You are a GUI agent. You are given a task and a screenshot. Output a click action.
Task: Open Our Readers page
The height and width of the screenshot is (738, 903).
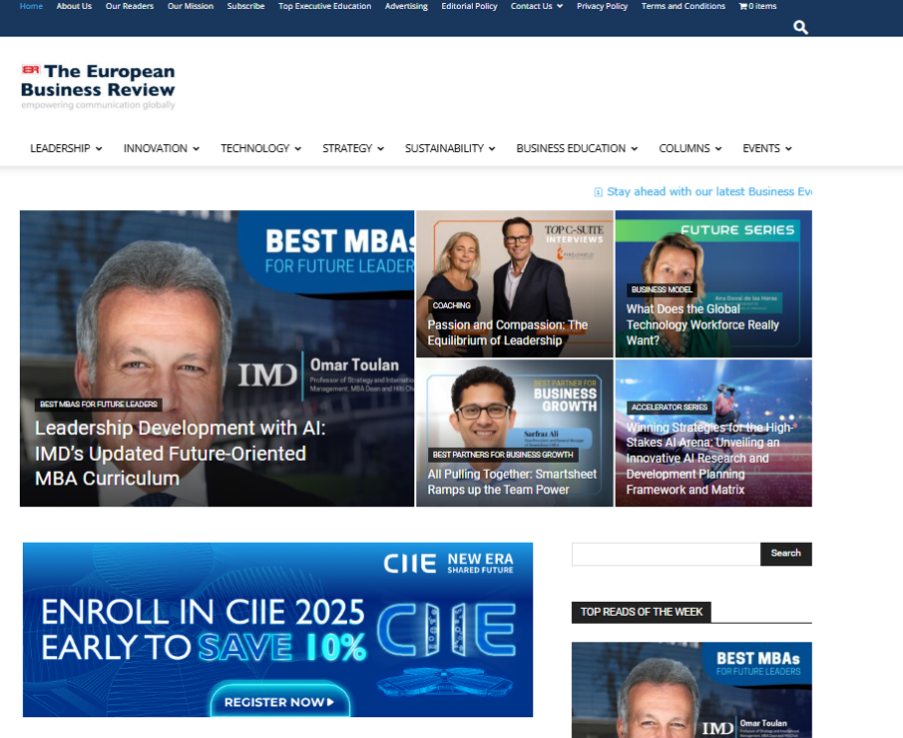pos(130,6)
